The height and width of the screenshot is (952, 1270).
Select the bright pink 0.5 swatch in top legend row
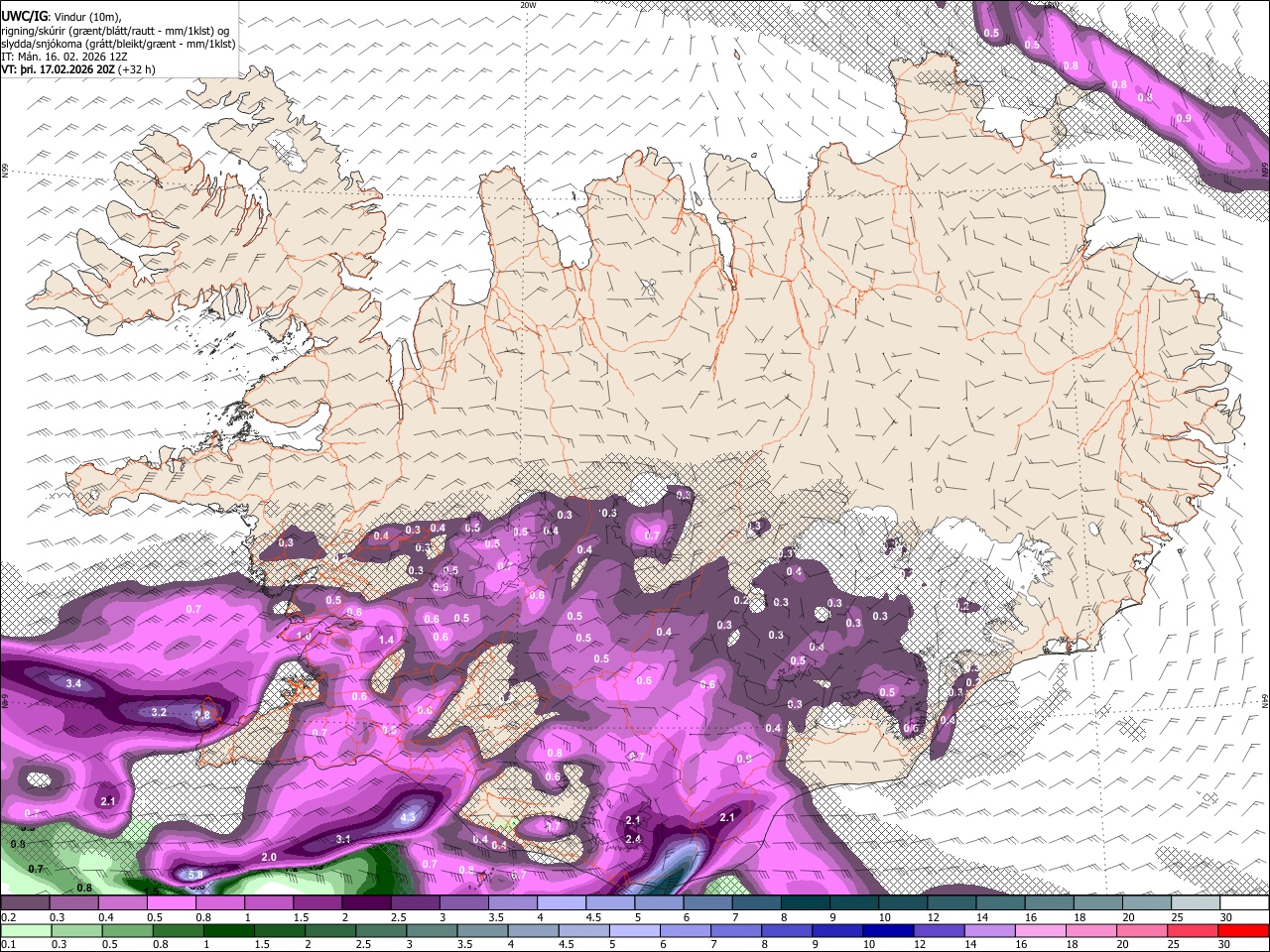coord(171,903)
